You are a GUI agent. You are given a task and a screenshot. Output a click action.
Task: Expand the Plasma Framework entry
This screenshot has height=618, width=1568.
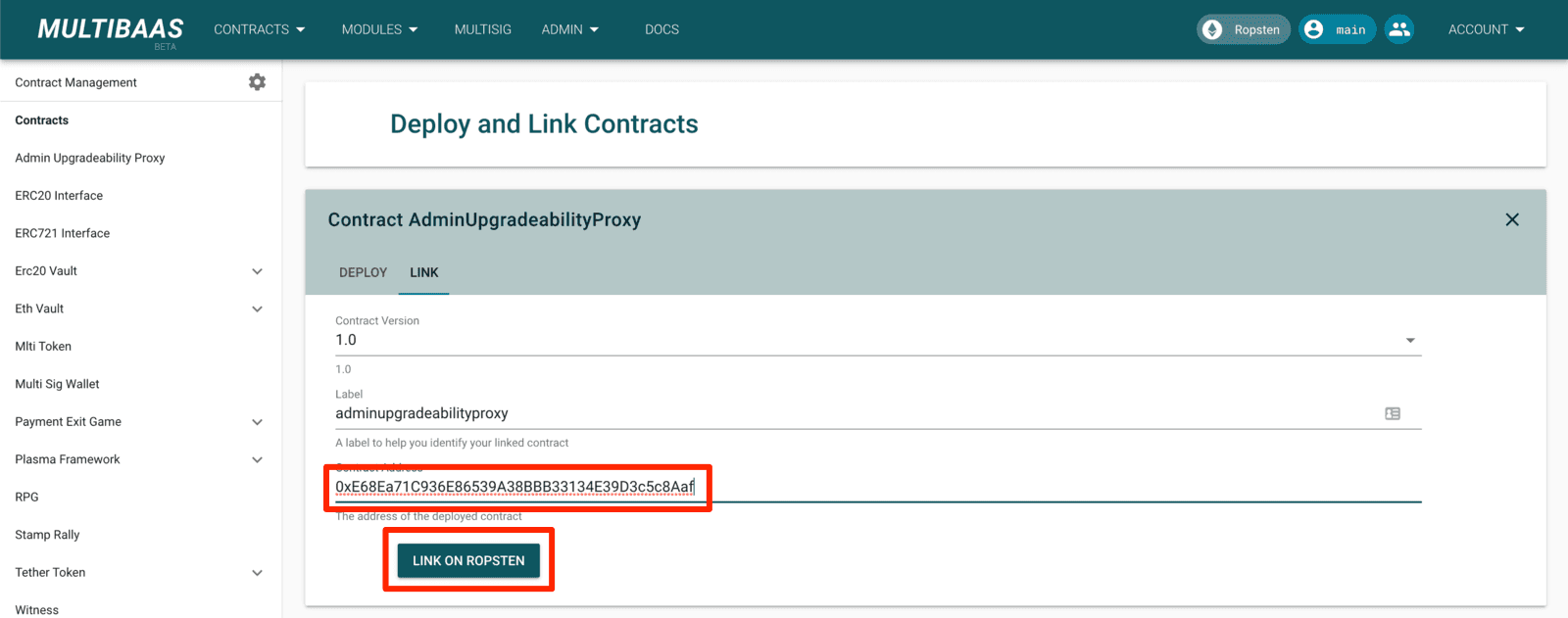pyautogui.click(x=257, y=459)
